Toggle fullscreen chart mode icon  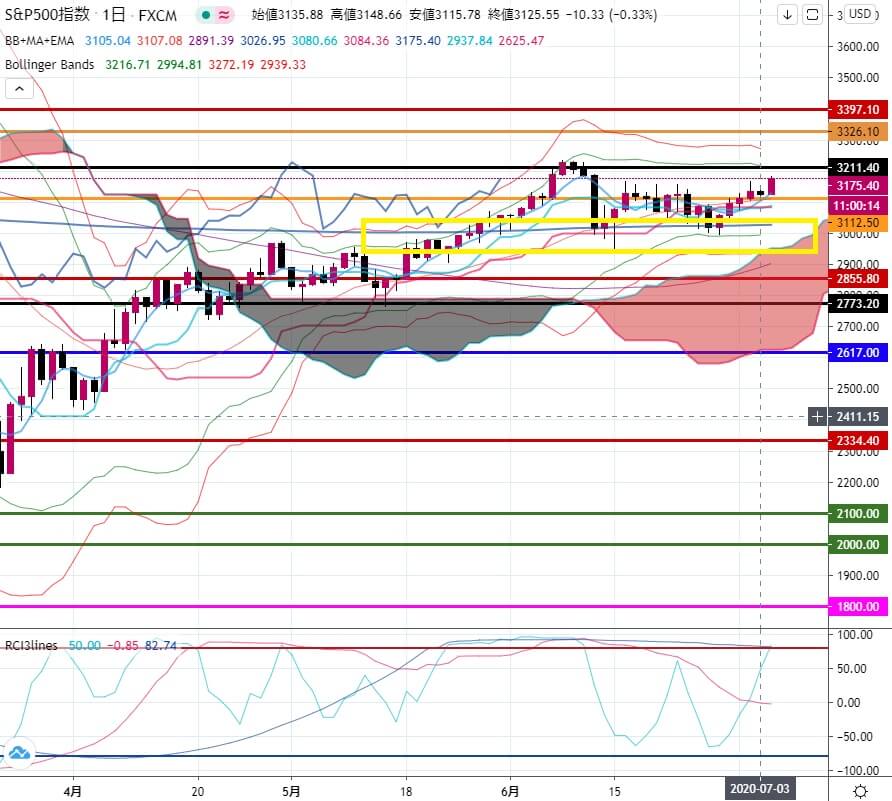point(812,15)
